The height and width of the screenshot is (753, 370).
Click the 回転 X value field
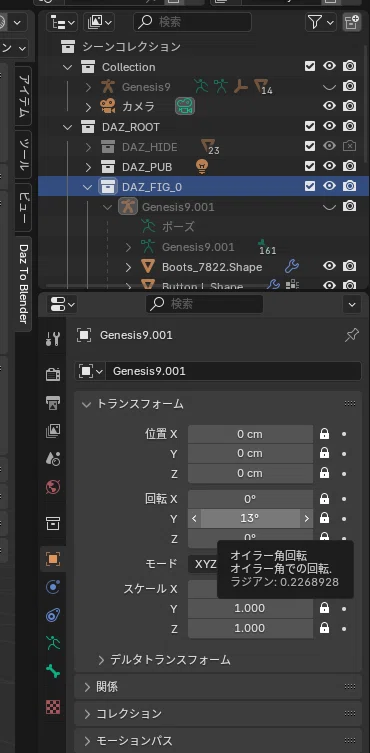(250, 499)
